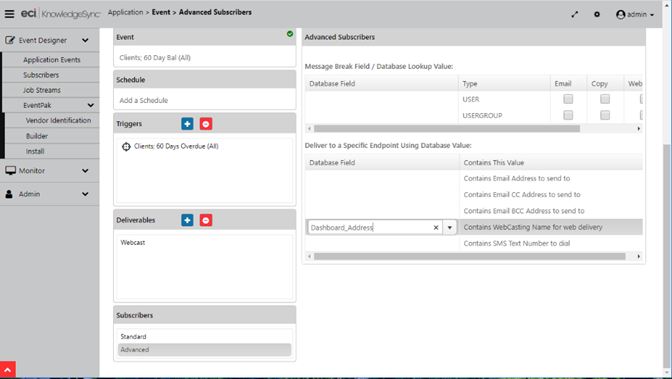The width and height of the screenshot is (672, 379).
Task: Open the Builder item
Action: click(x=36, y=136)
